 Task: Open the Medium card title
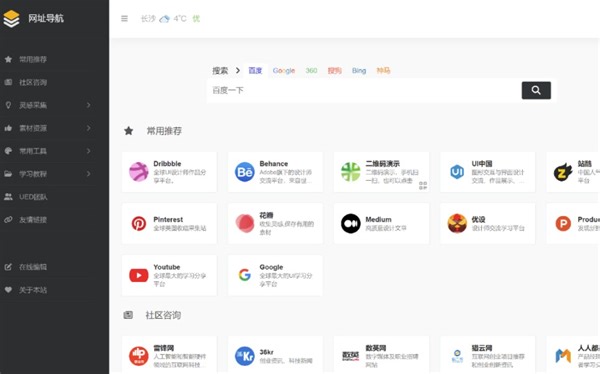point(378,219)
